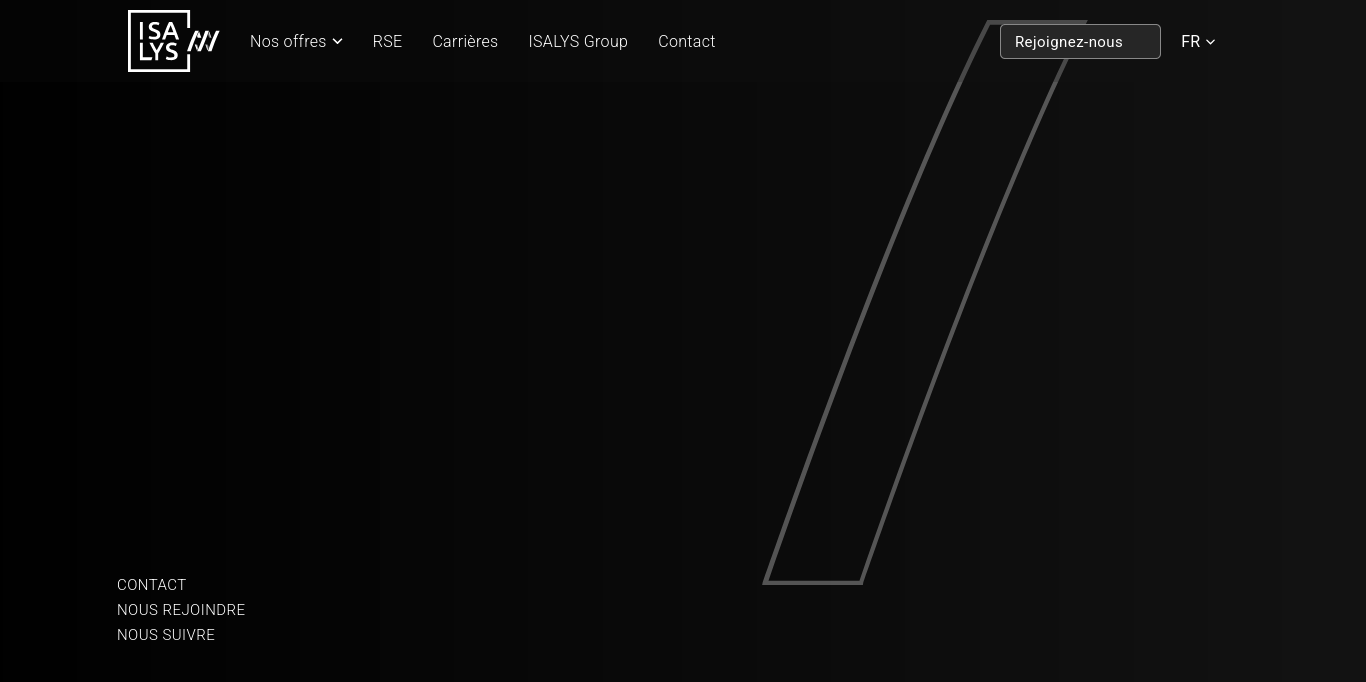Select Contact in the top navigation
The image size is (1366, 682).
[686, 42]
